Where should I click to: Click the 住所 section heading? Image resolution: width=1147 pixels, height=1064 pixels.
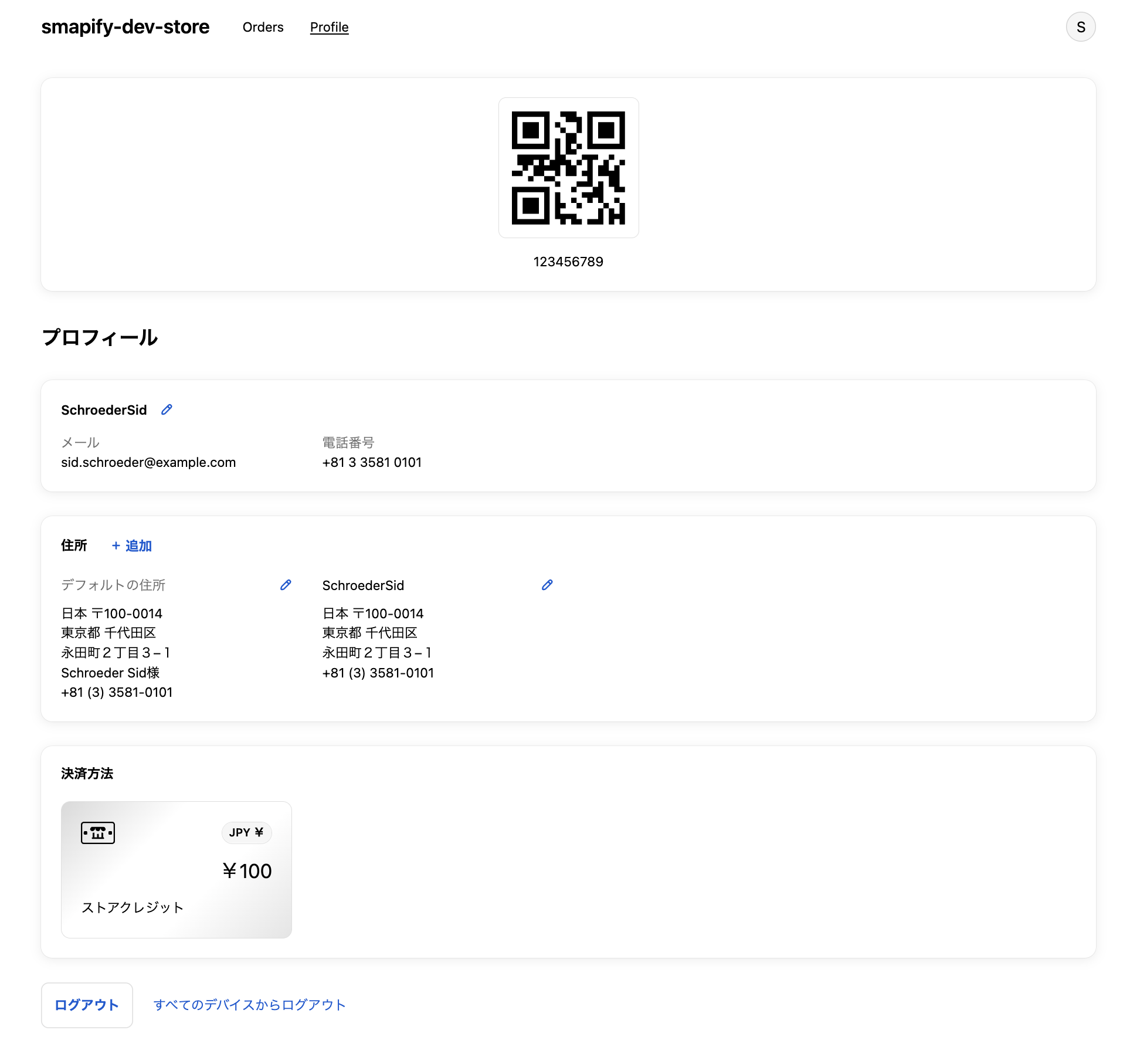click(74, 545)
